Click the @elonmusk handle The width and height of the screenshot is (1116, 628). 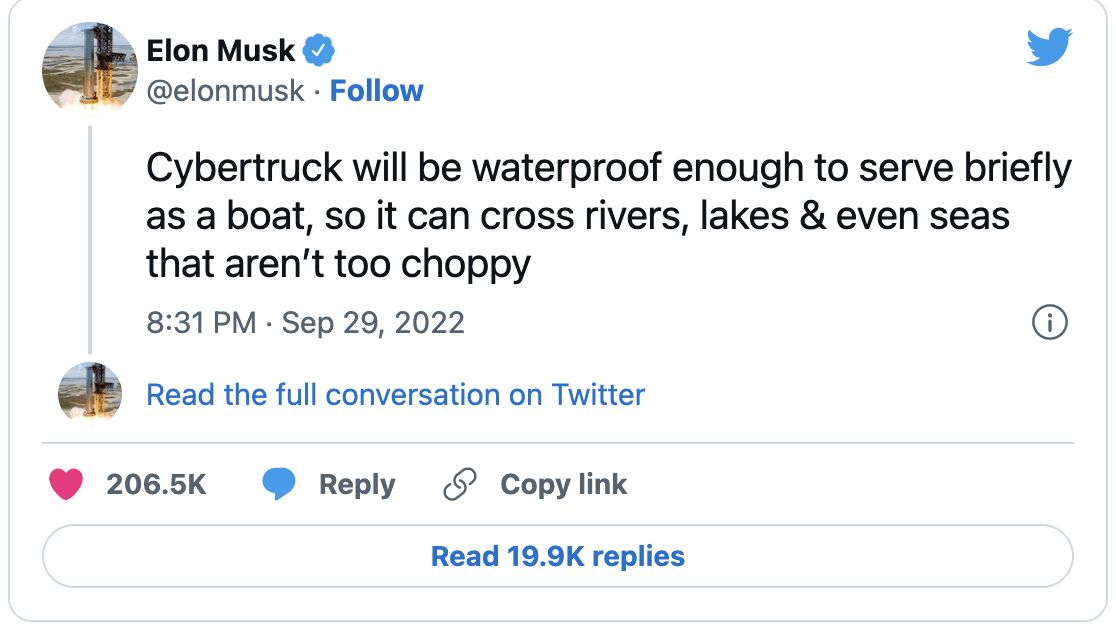[x=225, y=91]
